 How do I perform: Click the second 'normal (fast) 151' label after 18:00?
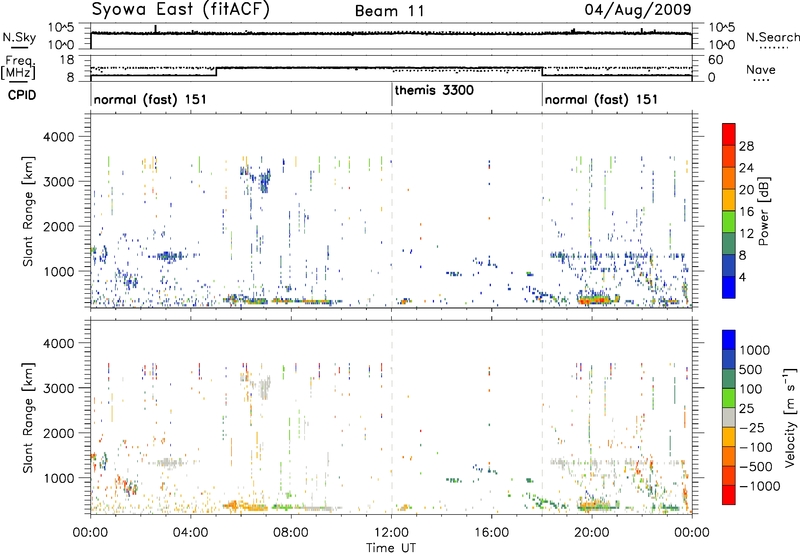pyautogui.click(x=601, y=99)
